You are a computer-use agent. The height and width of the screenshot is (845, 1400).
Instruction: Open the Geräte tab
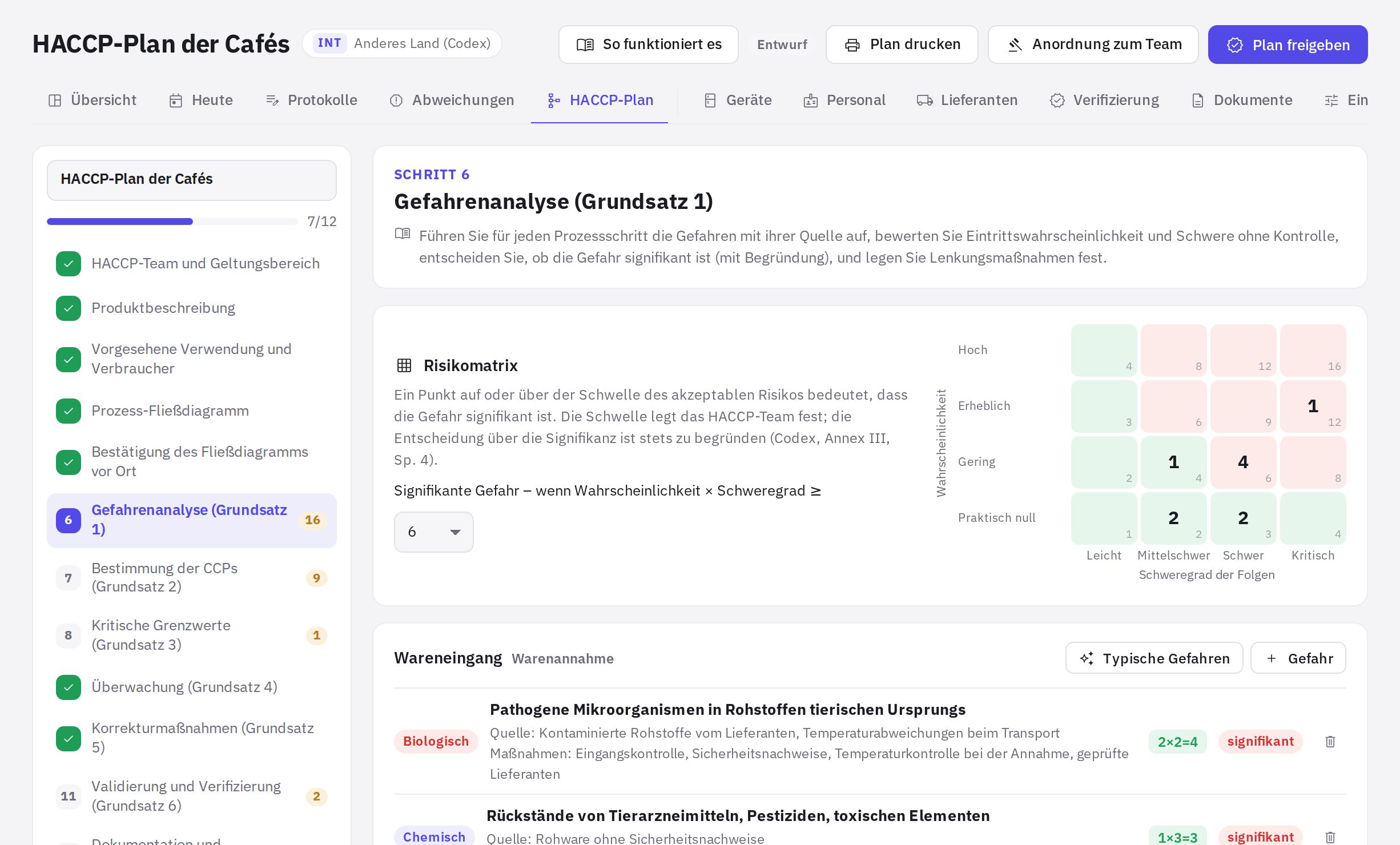point(738,100)
